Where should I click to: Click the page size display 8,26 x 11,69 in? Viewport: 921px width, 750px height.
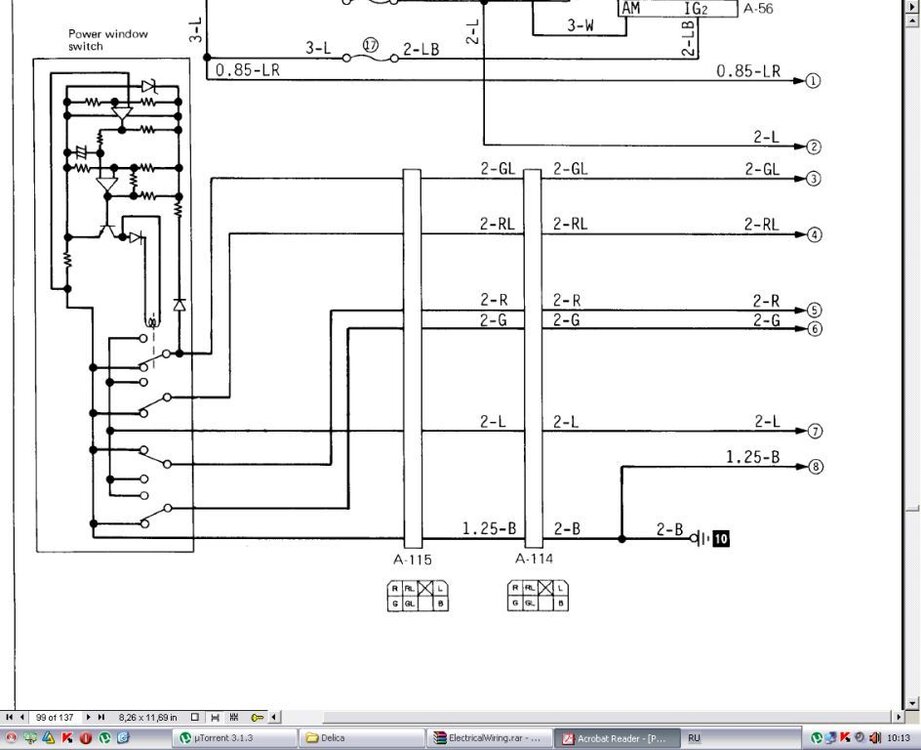pos(148,717)
